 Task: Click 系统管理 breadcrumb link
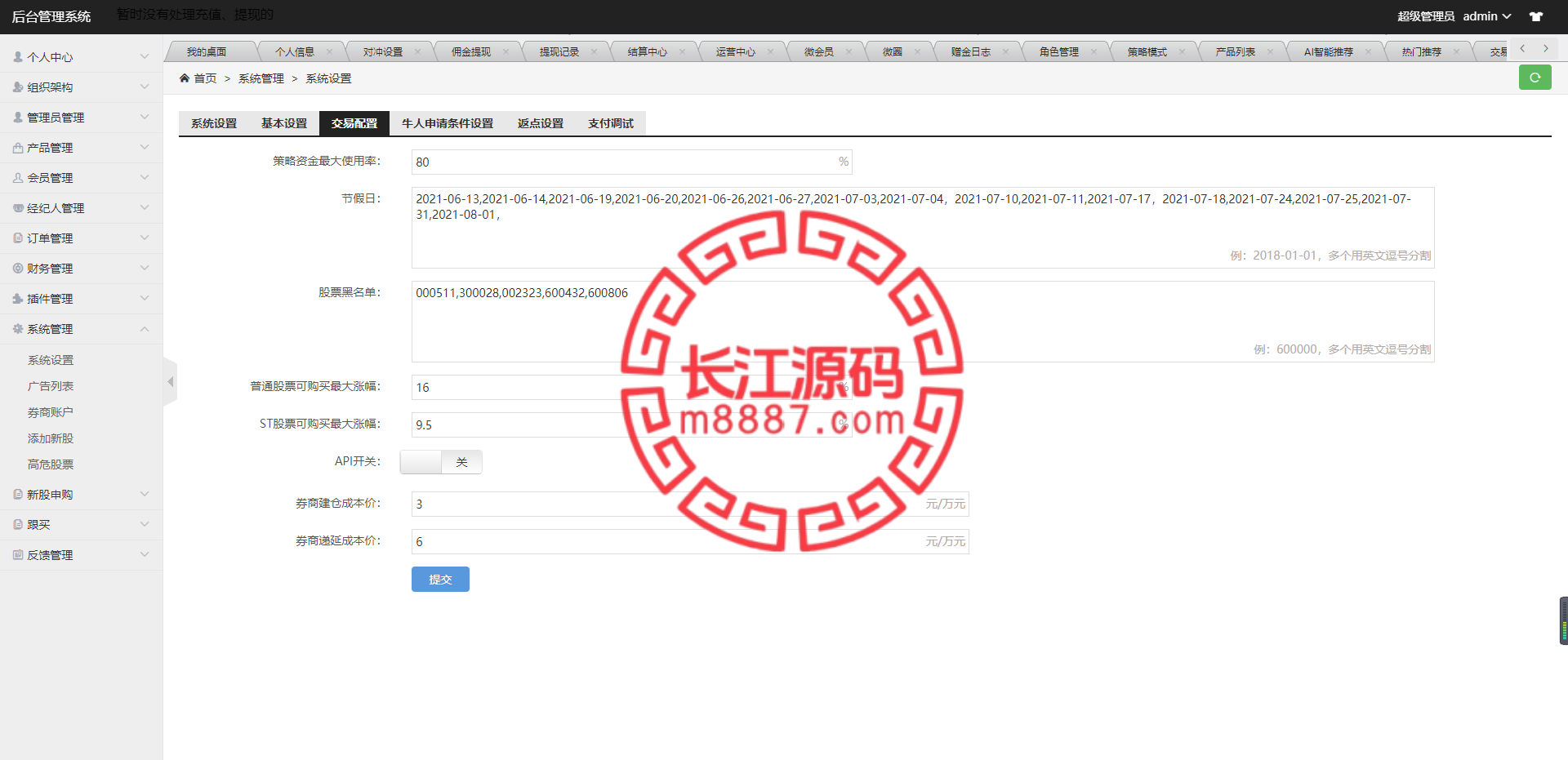tap(261, 78)
